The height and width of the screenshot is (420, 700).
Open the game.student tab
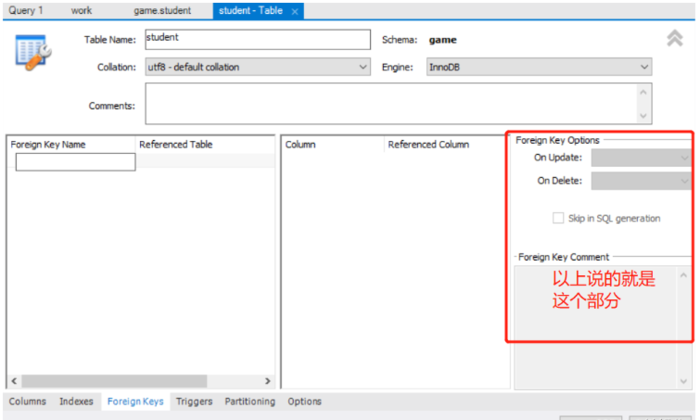pos(162,10)
